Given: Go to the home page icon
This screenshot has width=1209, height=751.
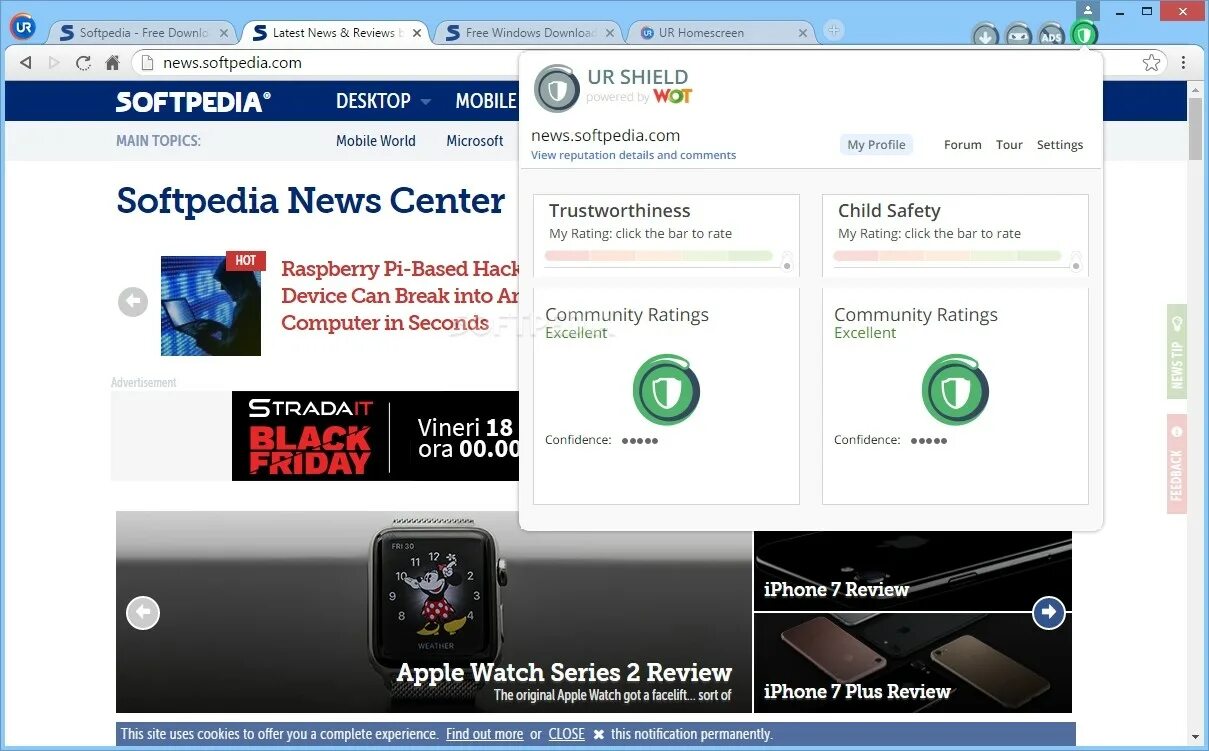Looking at the screenshot, I should (x=112, y=62).
